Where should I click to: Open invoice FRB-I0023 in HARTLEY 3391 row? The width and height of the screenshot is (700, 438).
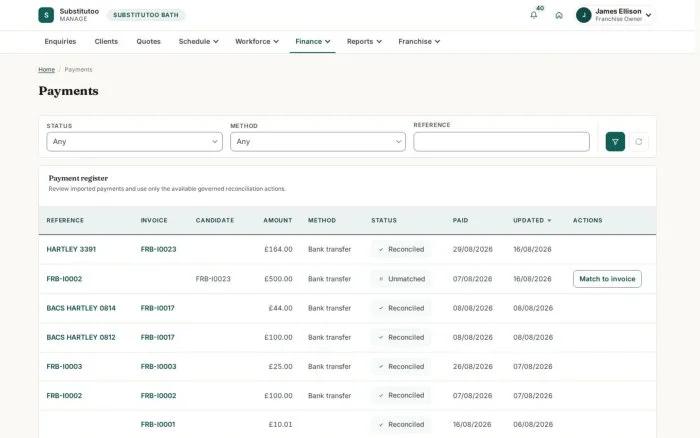(x=158, y=250)
